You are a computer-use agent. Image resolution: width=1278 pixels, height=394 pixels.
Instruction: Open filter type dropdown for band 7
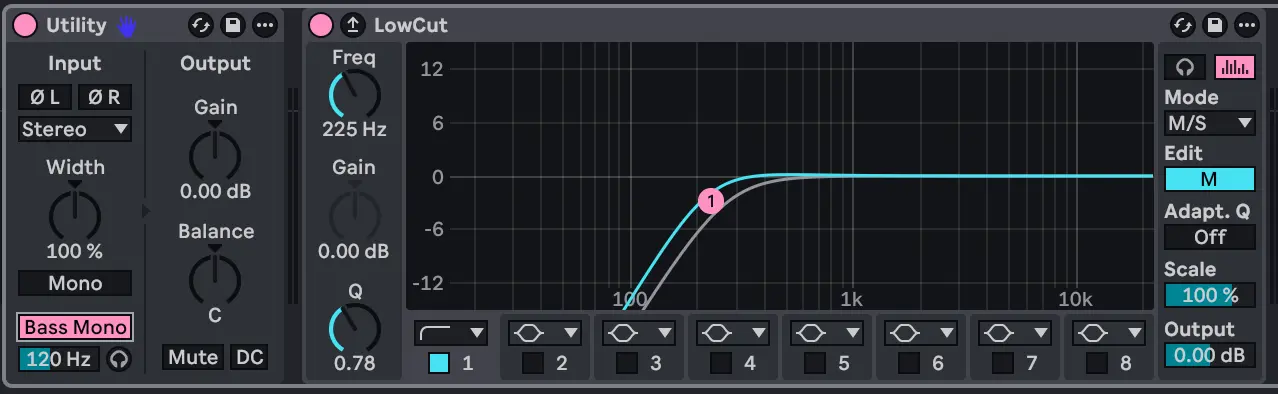pos(1014,332)
